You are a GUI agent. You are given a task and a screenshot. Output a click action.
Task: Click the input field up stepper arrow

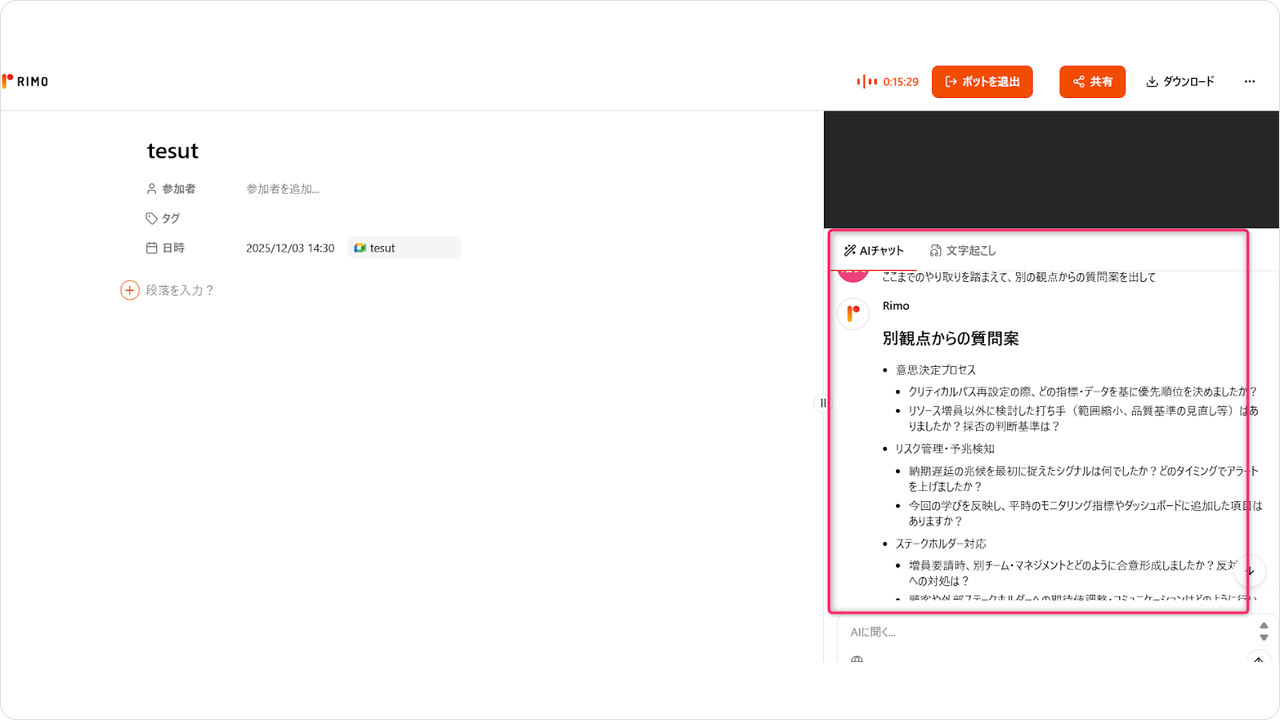(1264, 626)
